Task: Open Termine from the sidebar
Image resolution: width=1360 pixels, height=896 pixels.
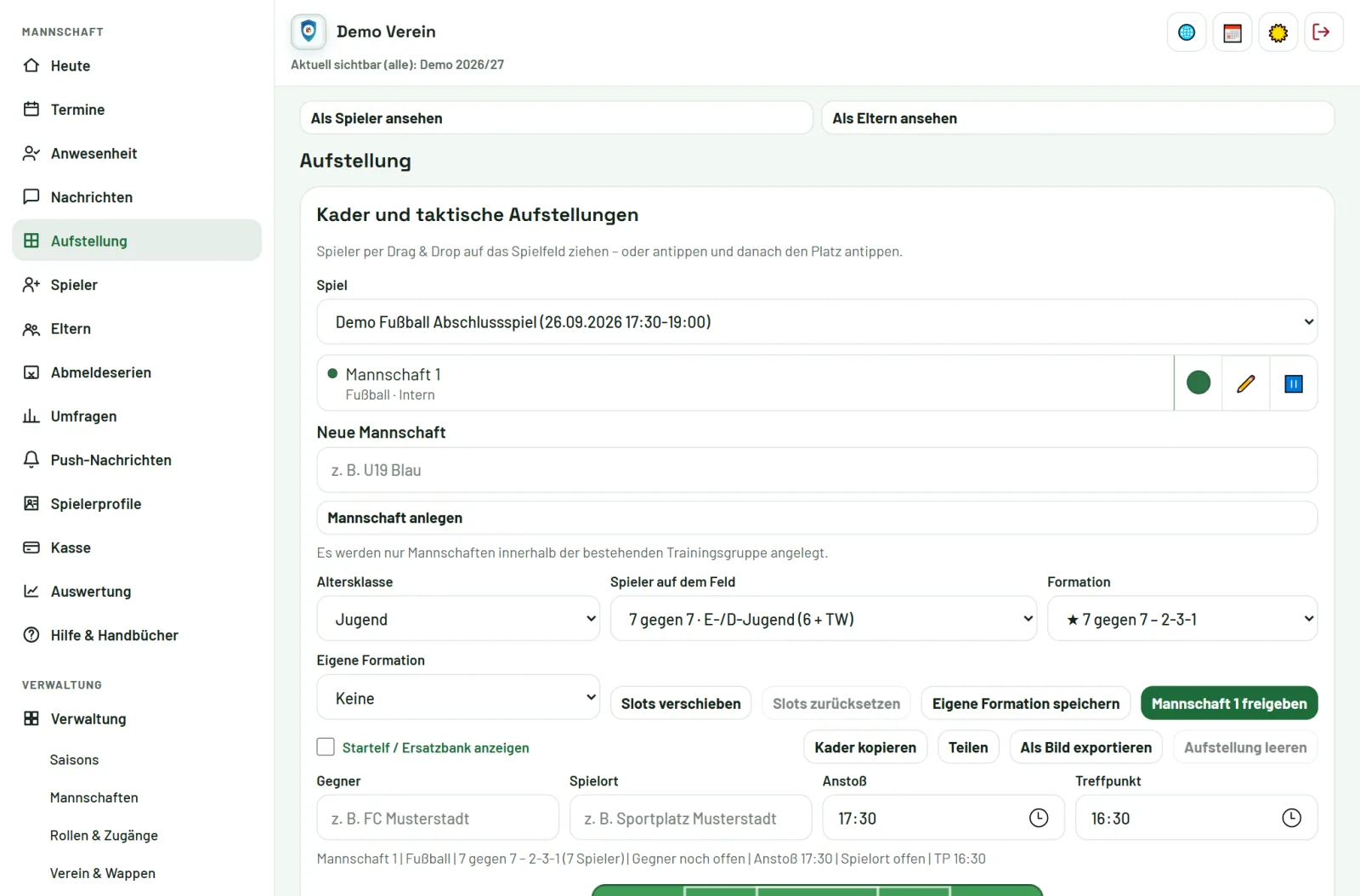Action: coord(137,110)
